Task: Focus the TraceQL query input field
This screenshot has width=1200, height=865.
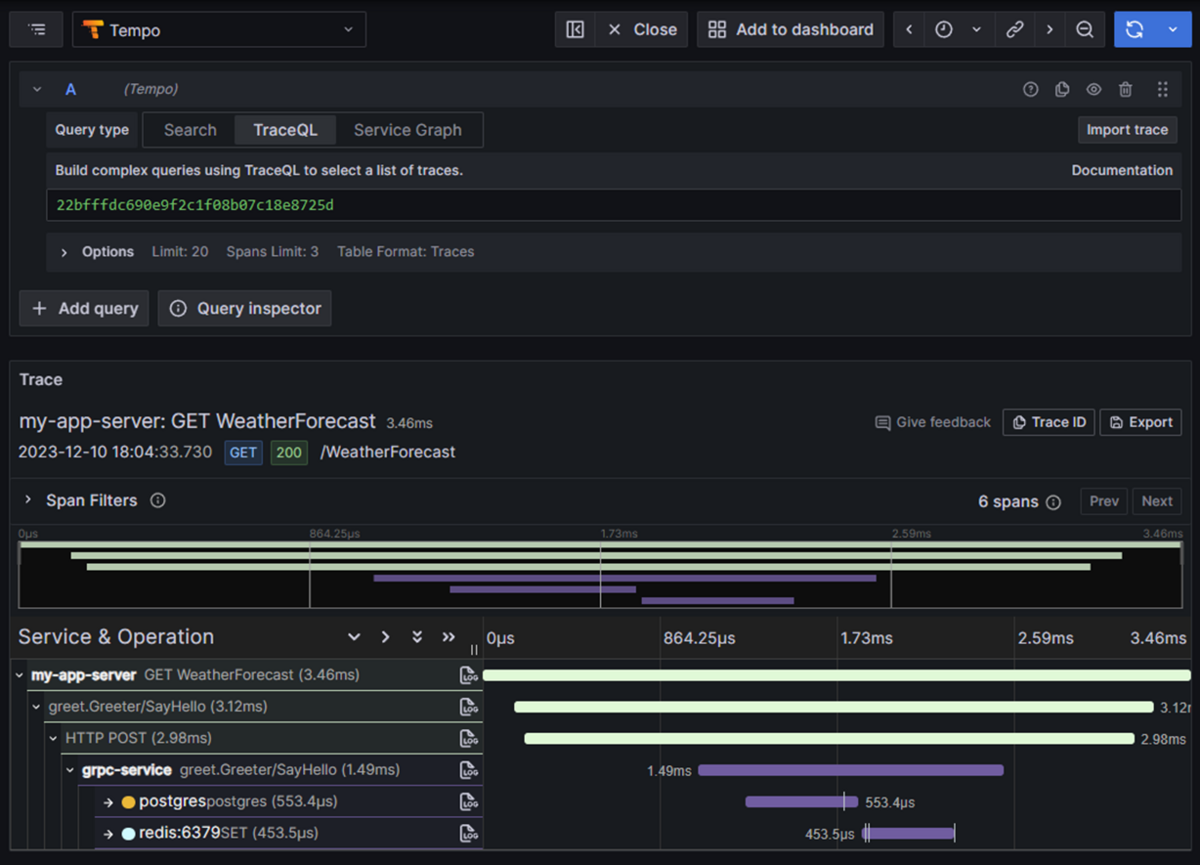Action: coord(614,205)
